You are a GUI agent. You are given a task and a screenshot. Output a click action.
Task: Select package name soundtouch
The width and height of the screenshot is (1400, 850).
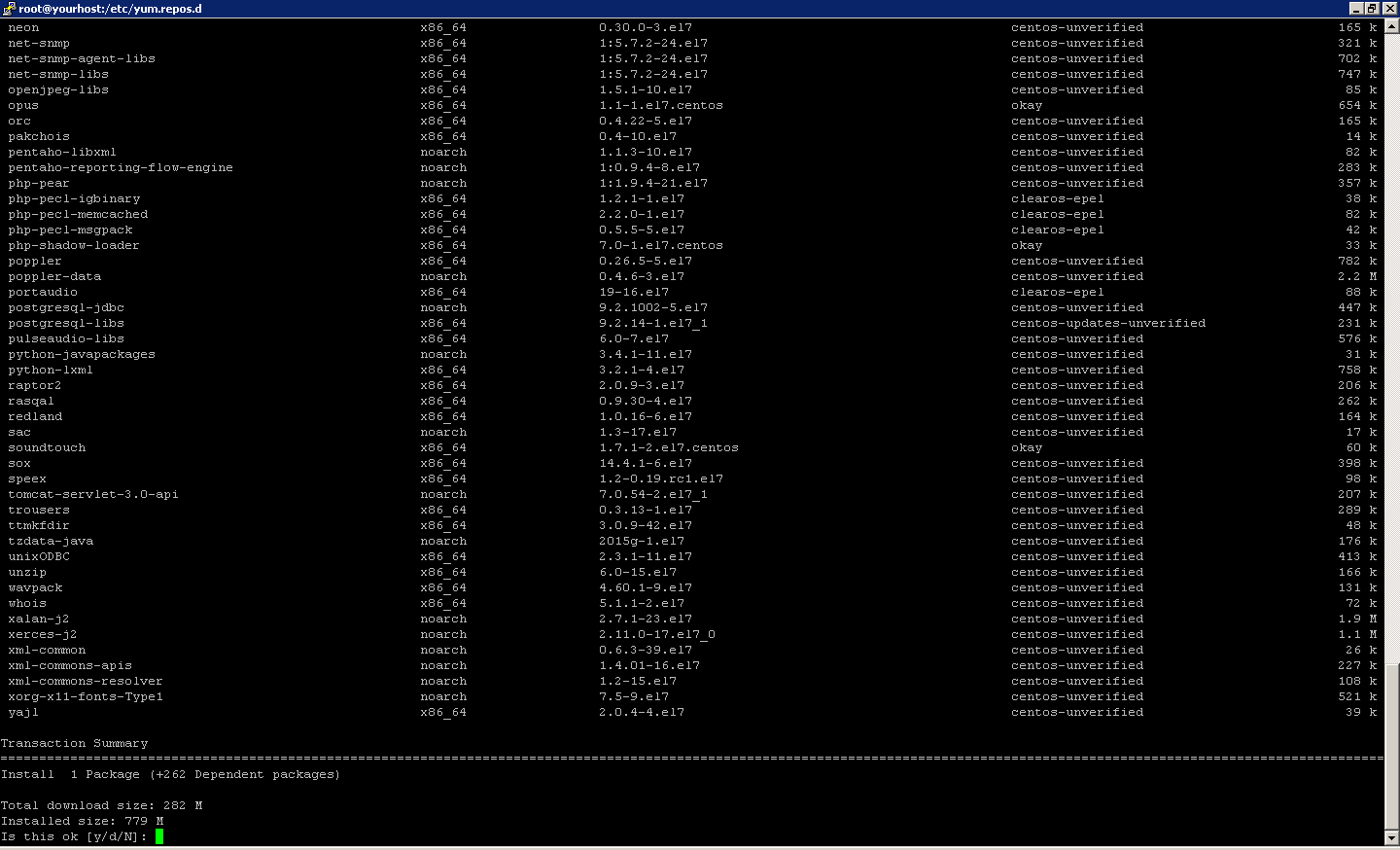click(47, 447)
